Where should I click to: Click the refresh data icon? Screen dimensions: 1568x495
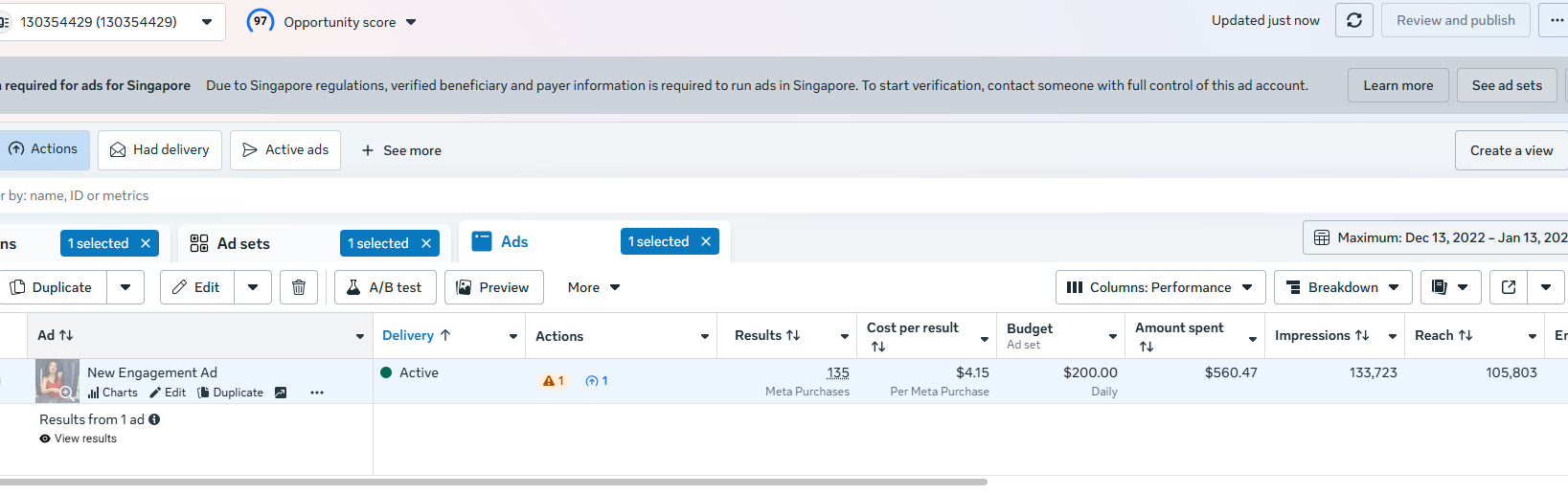tap(1353, 20)
